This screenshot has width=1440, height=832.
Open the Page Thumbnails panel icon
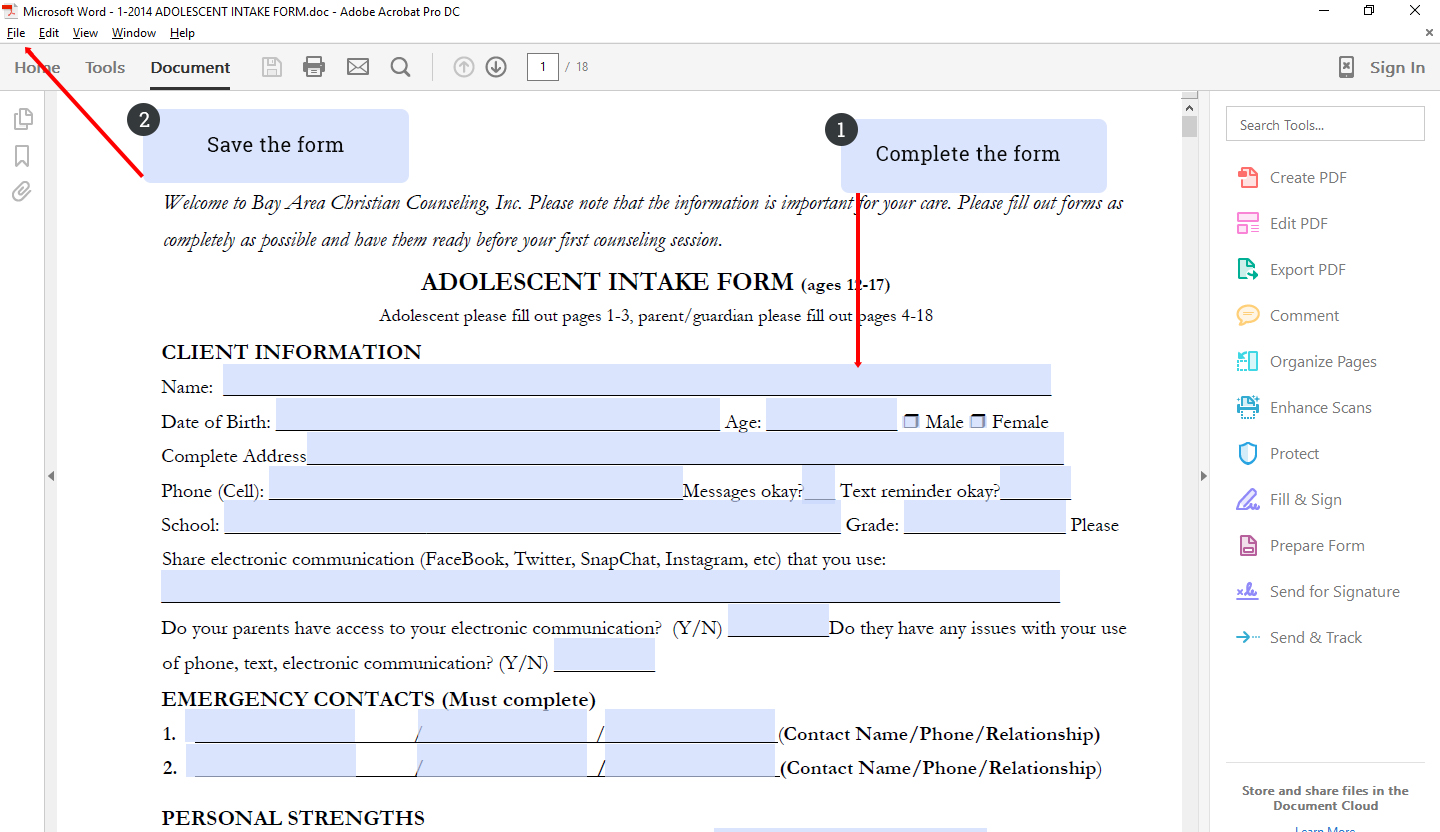coord(22,118)
